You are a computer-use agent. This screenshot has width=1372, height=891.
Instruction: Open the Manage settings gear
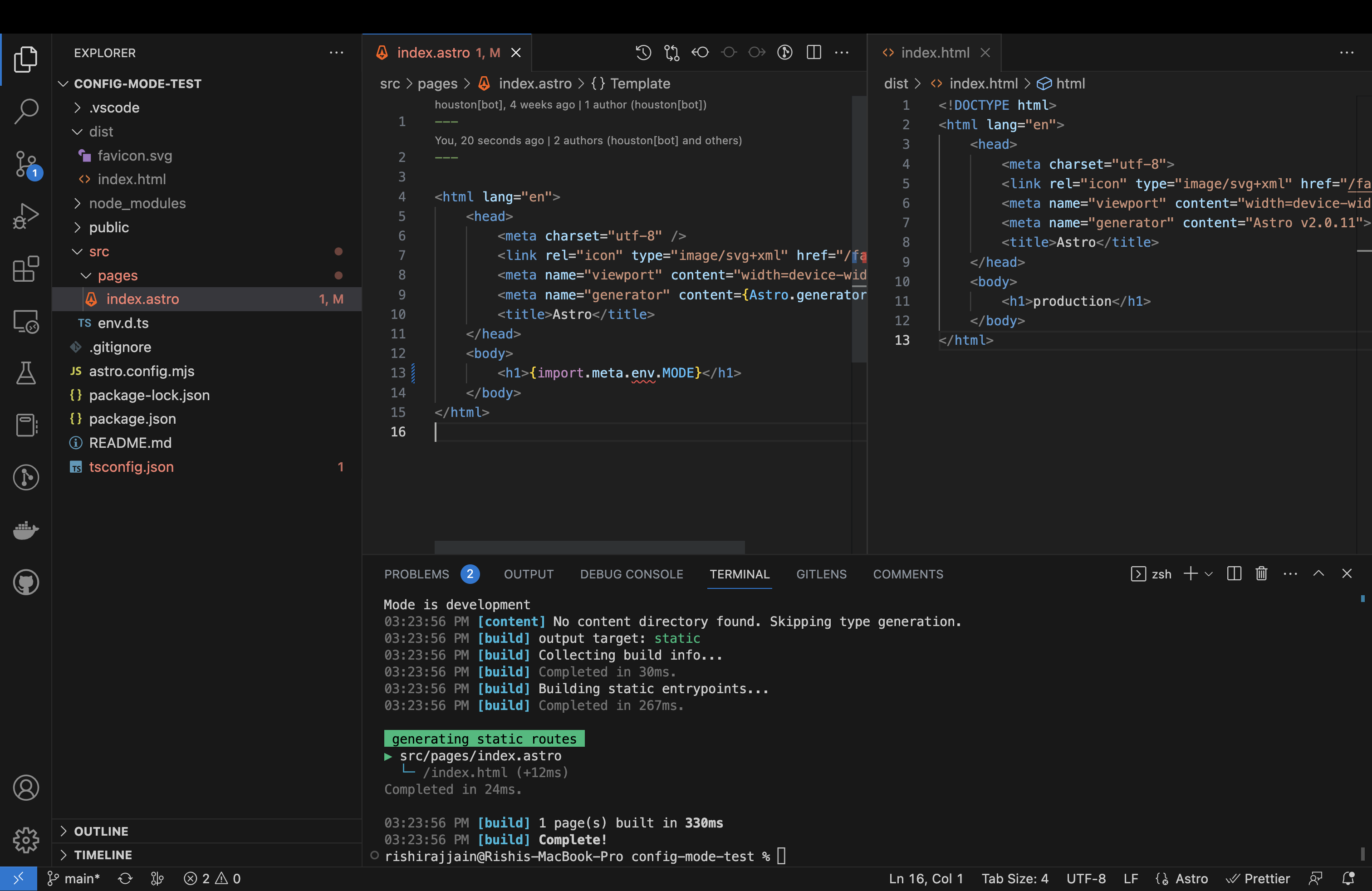tap(26, 840)
